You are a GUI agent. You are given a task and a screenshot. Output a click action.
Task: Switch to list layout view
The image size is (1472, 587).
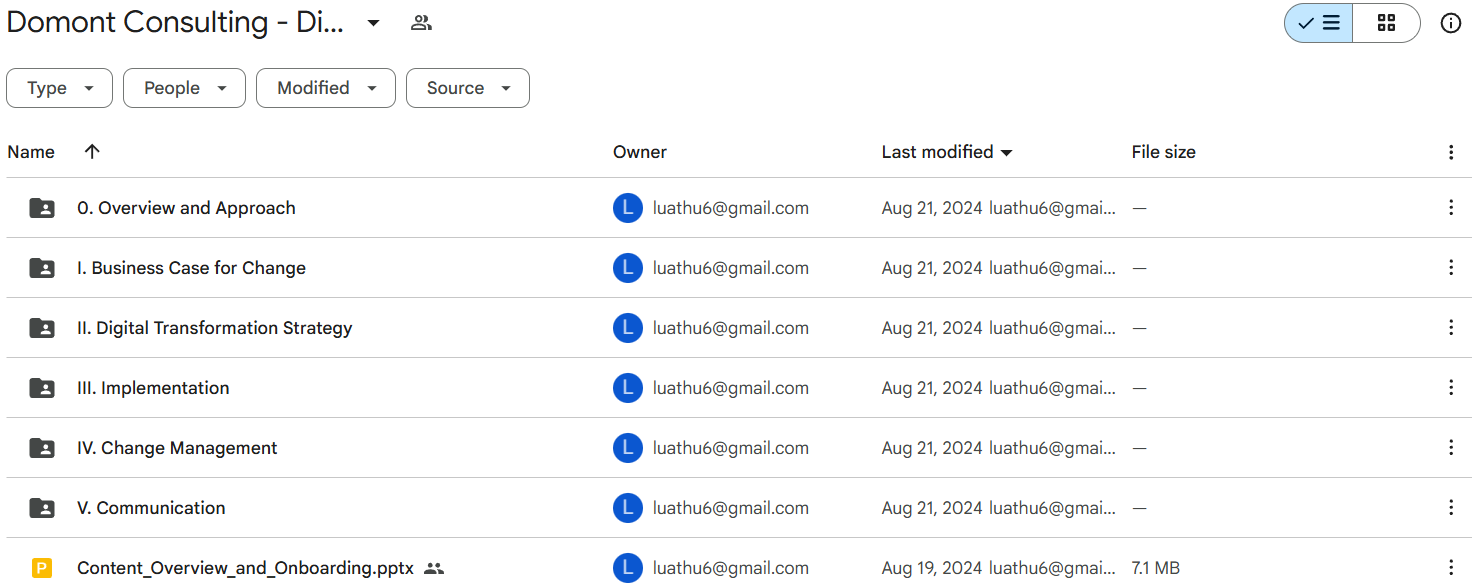1319,23
